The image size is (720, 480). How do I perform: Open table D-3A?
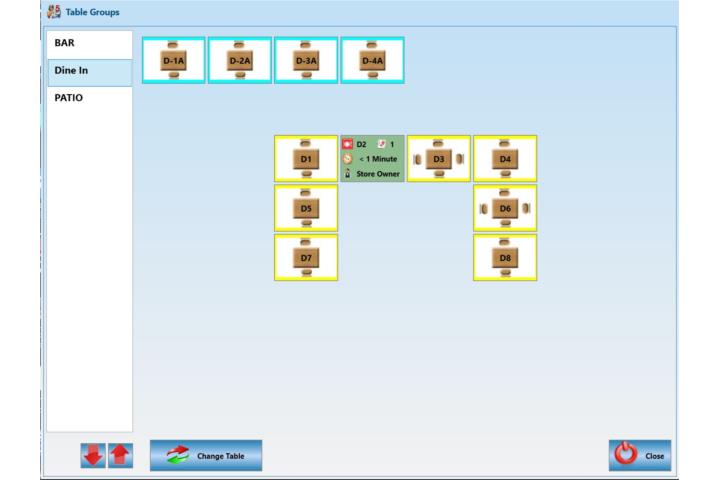306,60
